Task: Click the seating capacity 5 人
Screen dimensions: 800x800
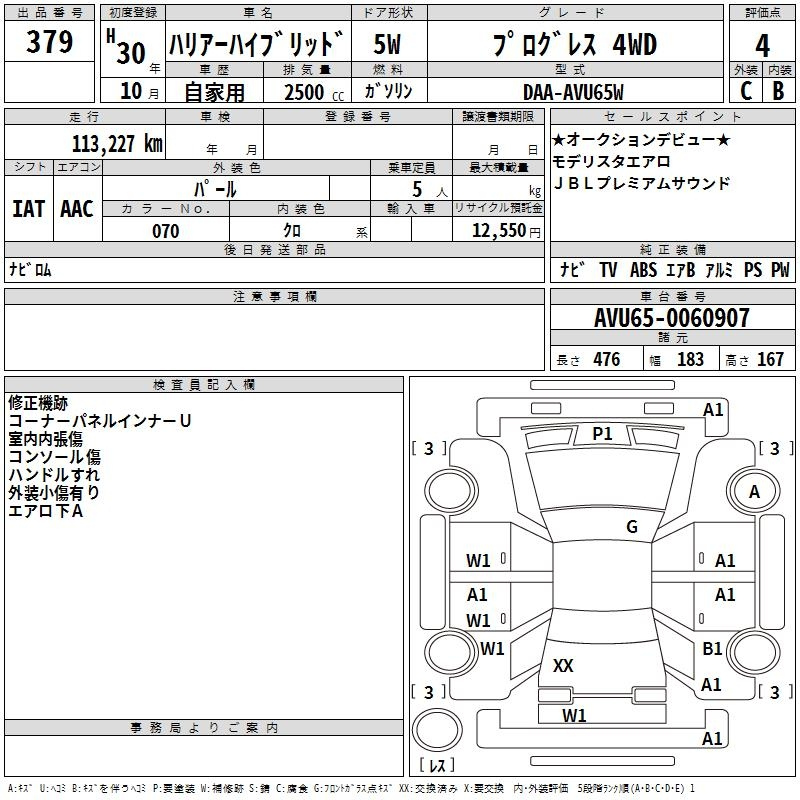Action: coord(430,190)
